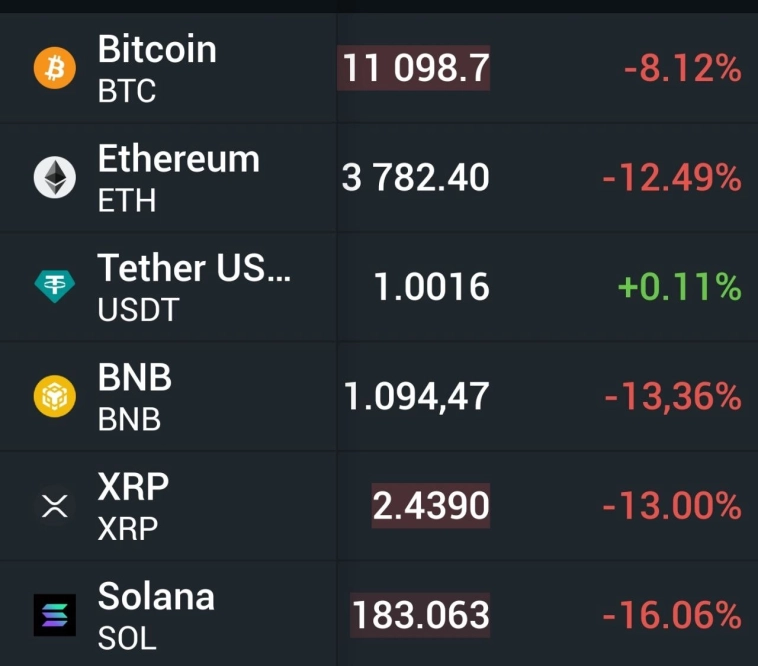Select the Solana coin name
The width and height of the screenshot is (758, 666).
click(156, 596)
